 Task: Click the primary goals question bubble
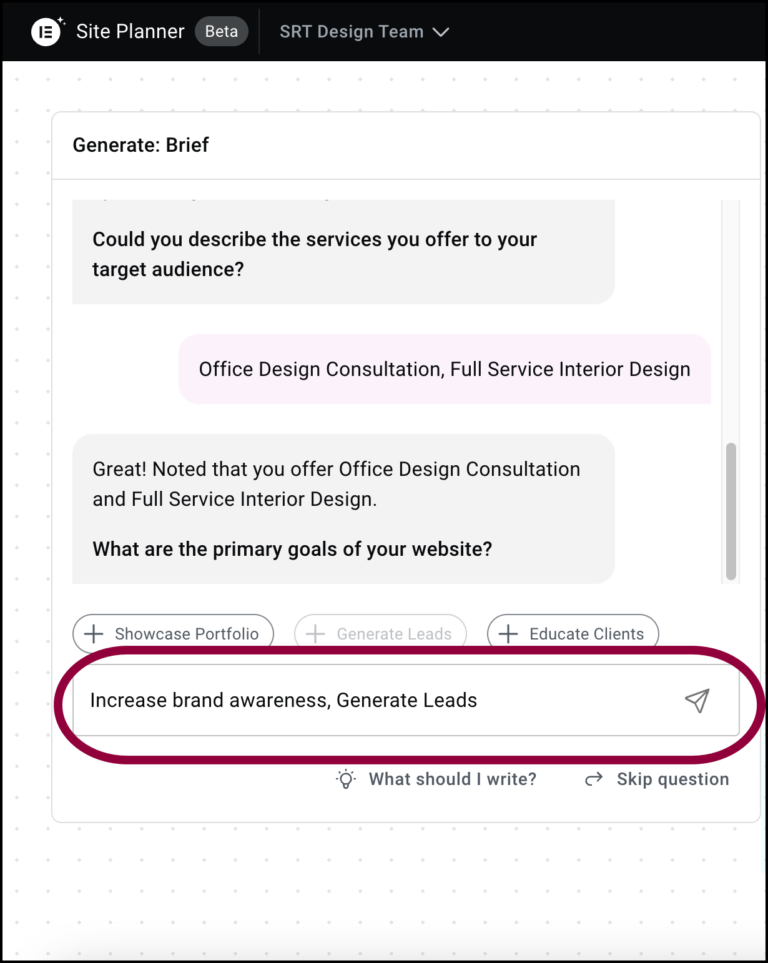tap(343, 509)
